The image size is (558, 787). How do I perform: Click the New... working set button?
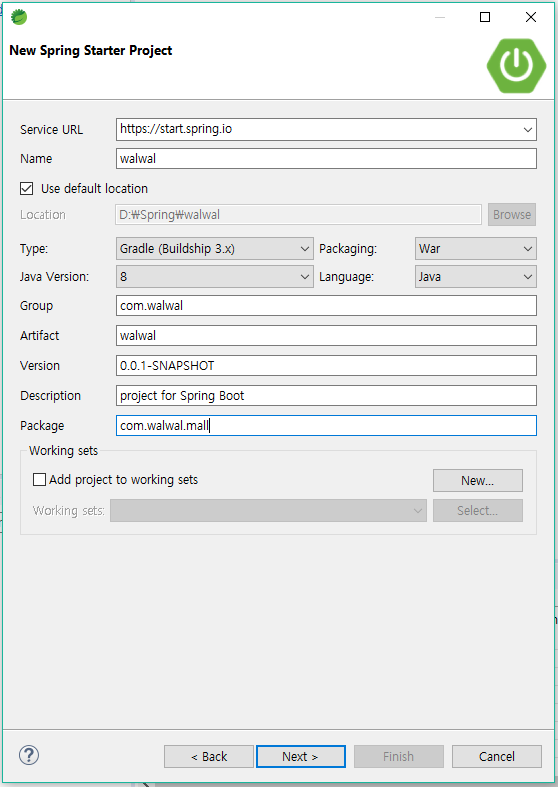[x=478, y=480]
